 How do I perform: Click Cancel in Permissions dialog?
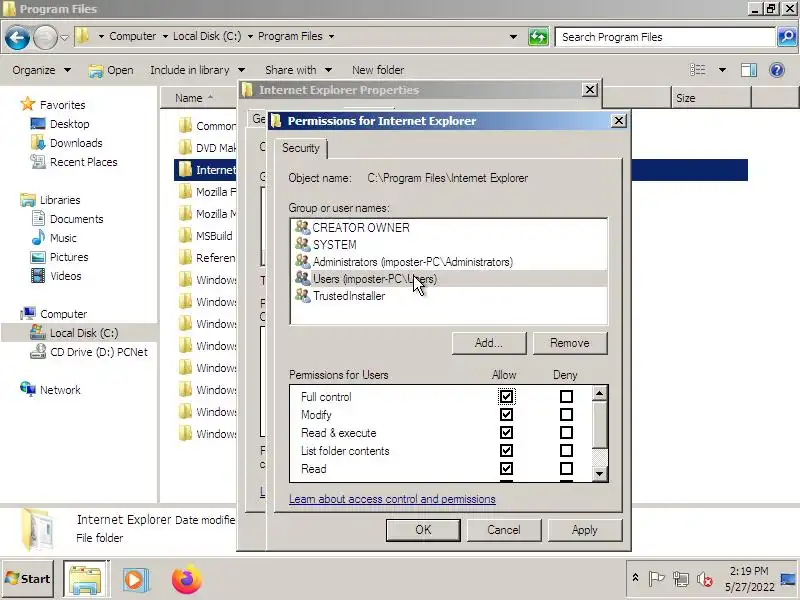click(x=504, y=530)
